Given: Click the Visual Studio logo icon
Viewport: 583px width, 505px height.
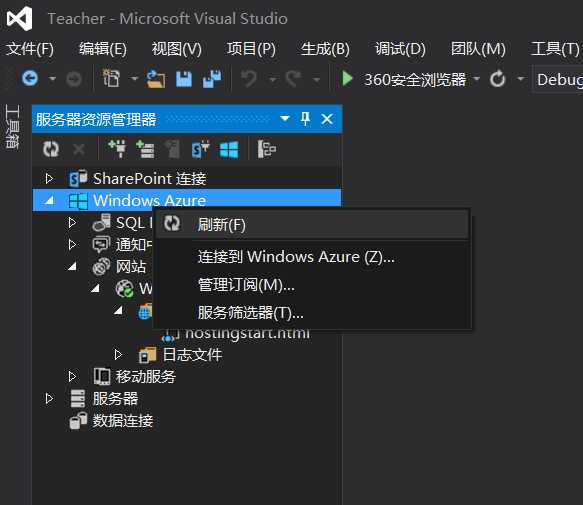Looking at the screenshot, I should pyautogui.click(x=20, y=18).
